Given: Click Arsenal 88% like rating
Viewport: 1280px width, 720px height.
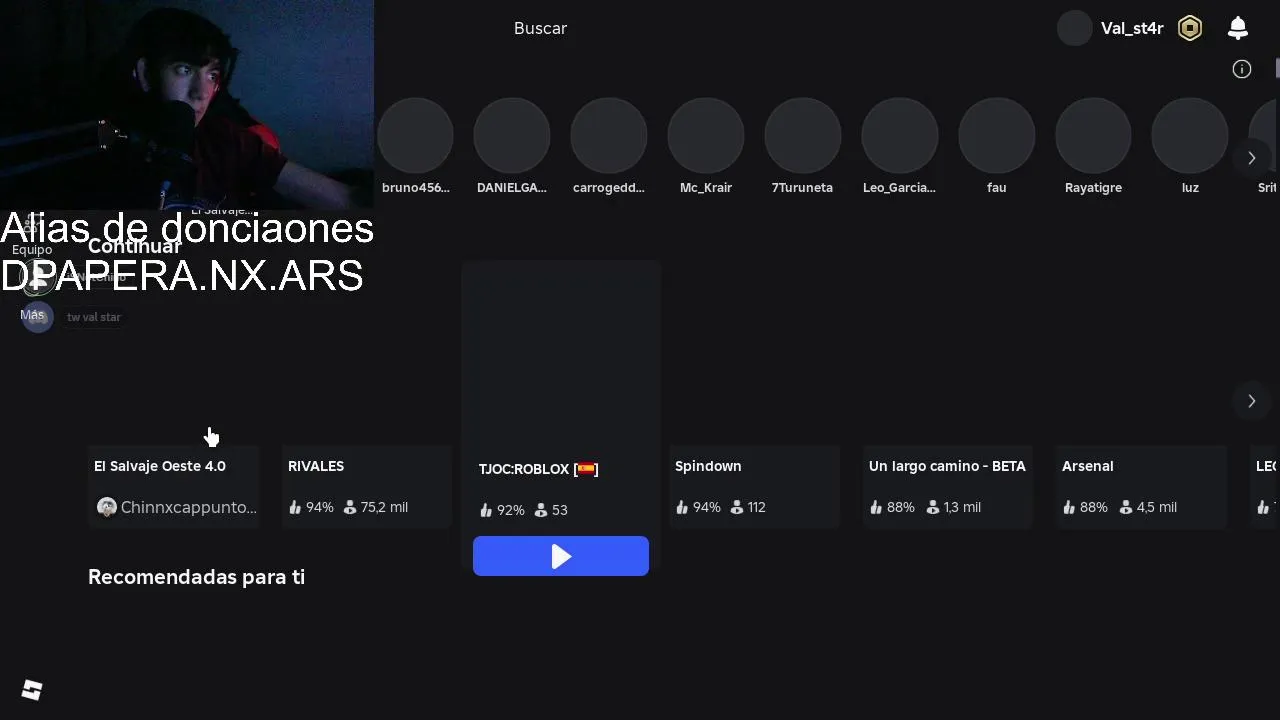Looking at the screenshot, I should pyautogui.click(x=1085, y=507).
